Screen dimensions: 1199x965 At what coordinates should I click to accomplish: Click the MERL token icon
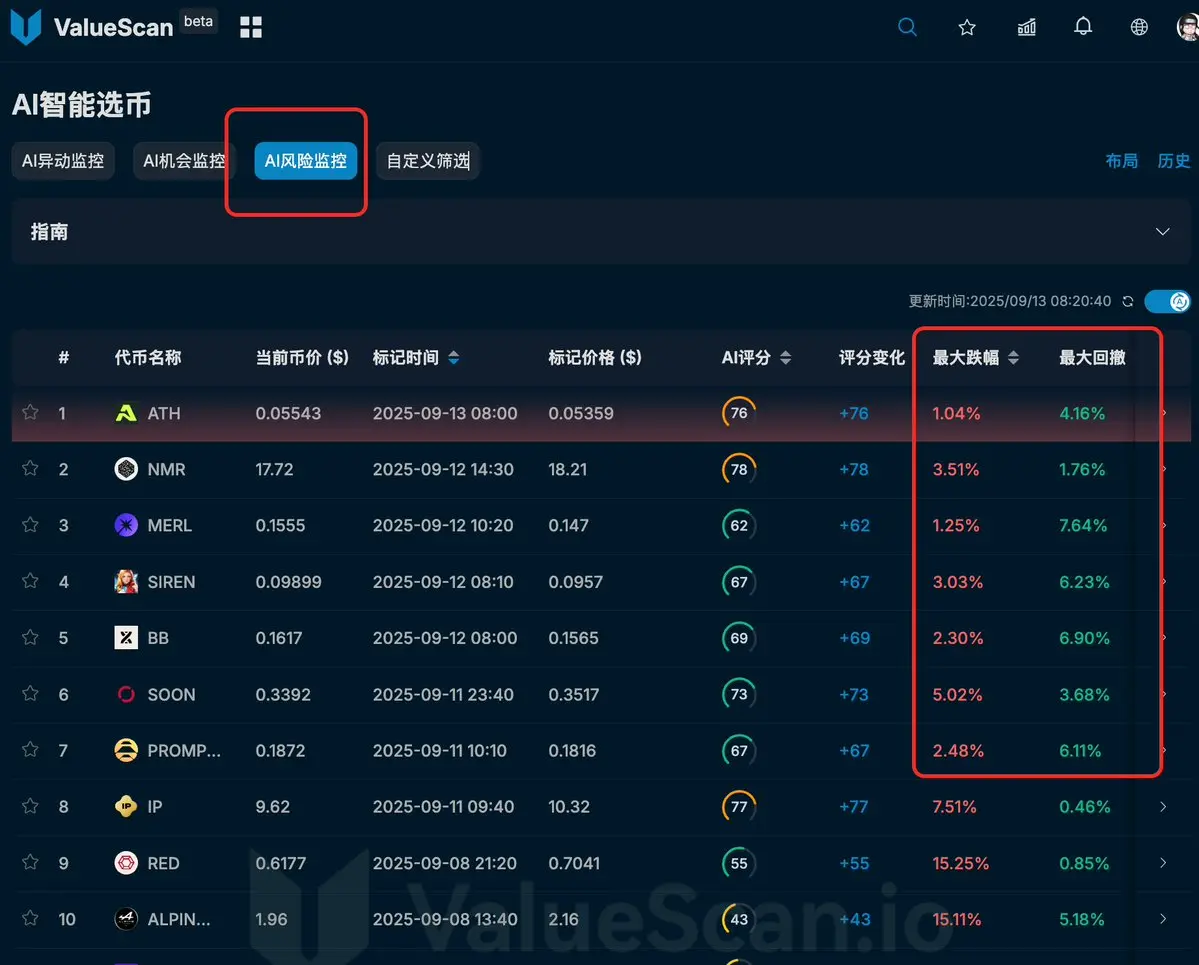pos(126,525)
